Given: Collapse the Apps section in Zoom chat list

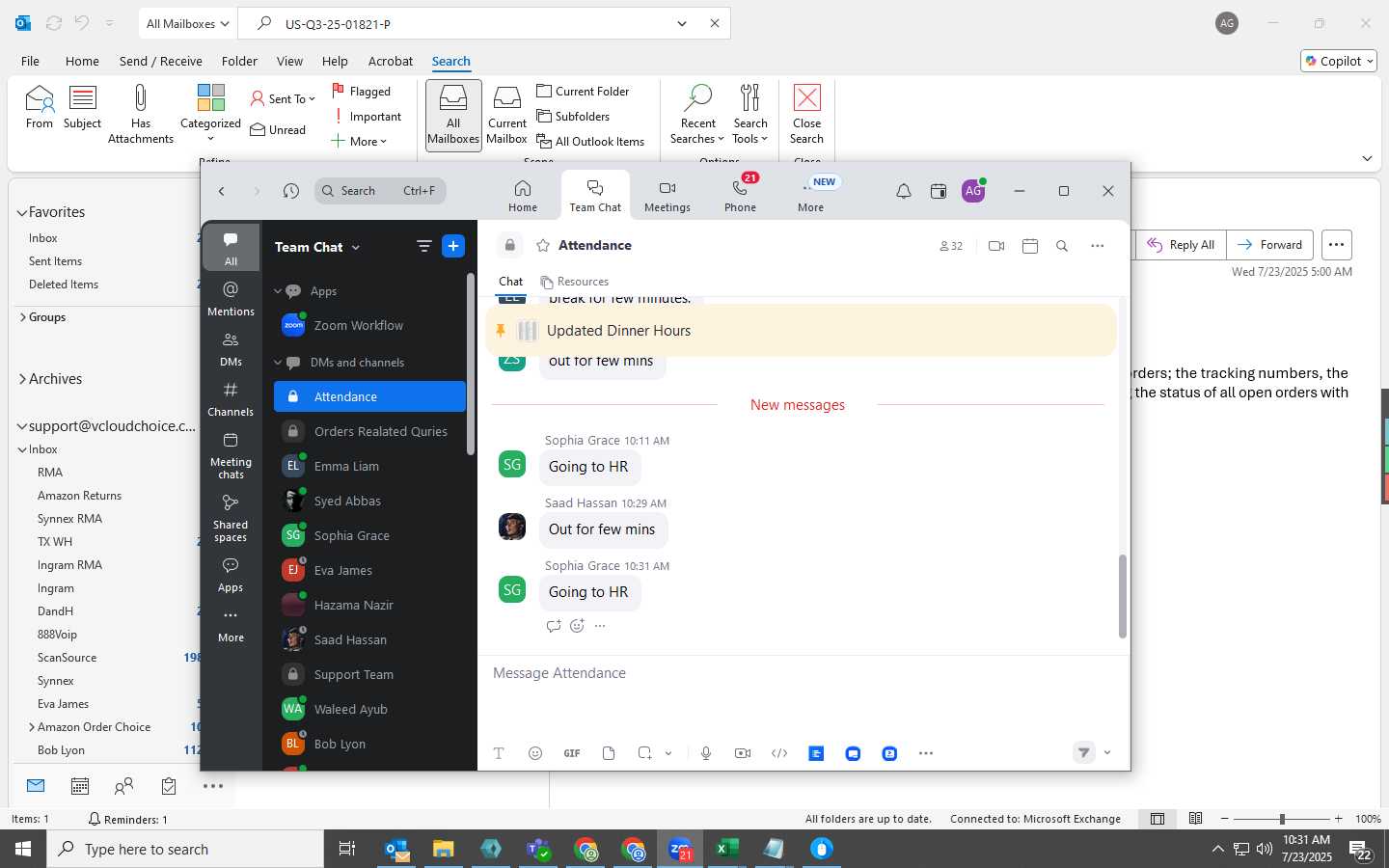Looking at the screenshot, I should 278,291.
